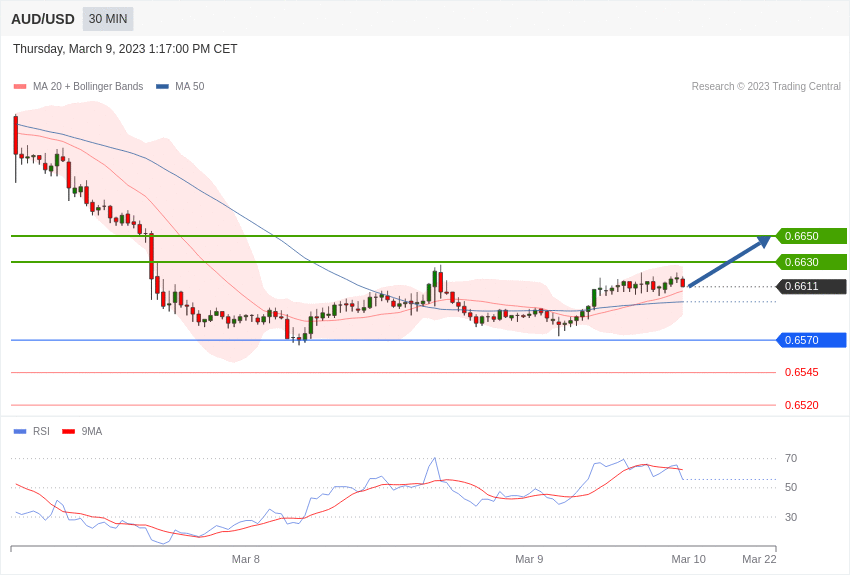Click the '9MA' legend label
The image size is (850, 576).
(x=92, y=431)
